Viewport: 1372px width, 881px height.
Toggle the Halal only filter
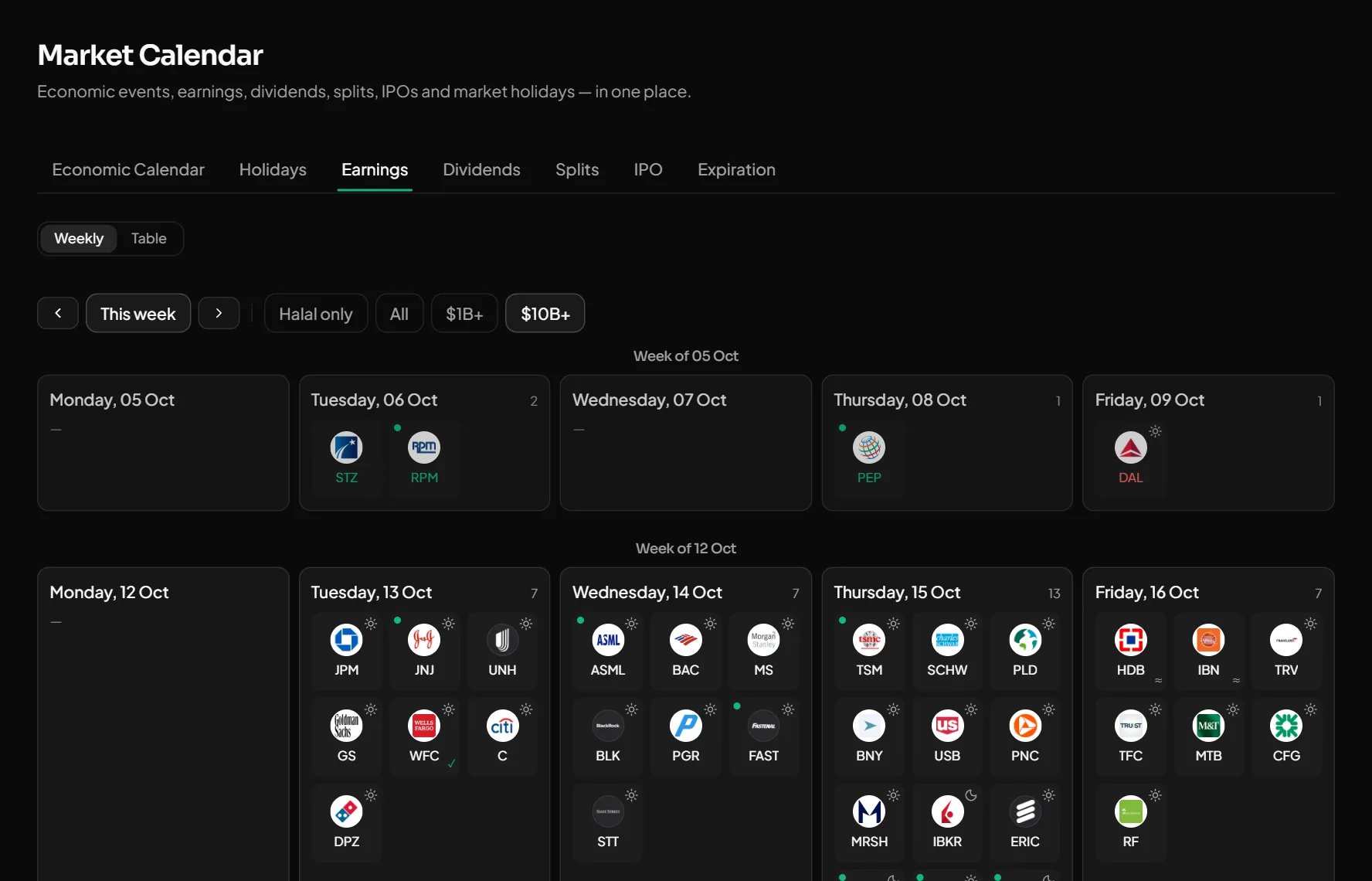point(316,314)
